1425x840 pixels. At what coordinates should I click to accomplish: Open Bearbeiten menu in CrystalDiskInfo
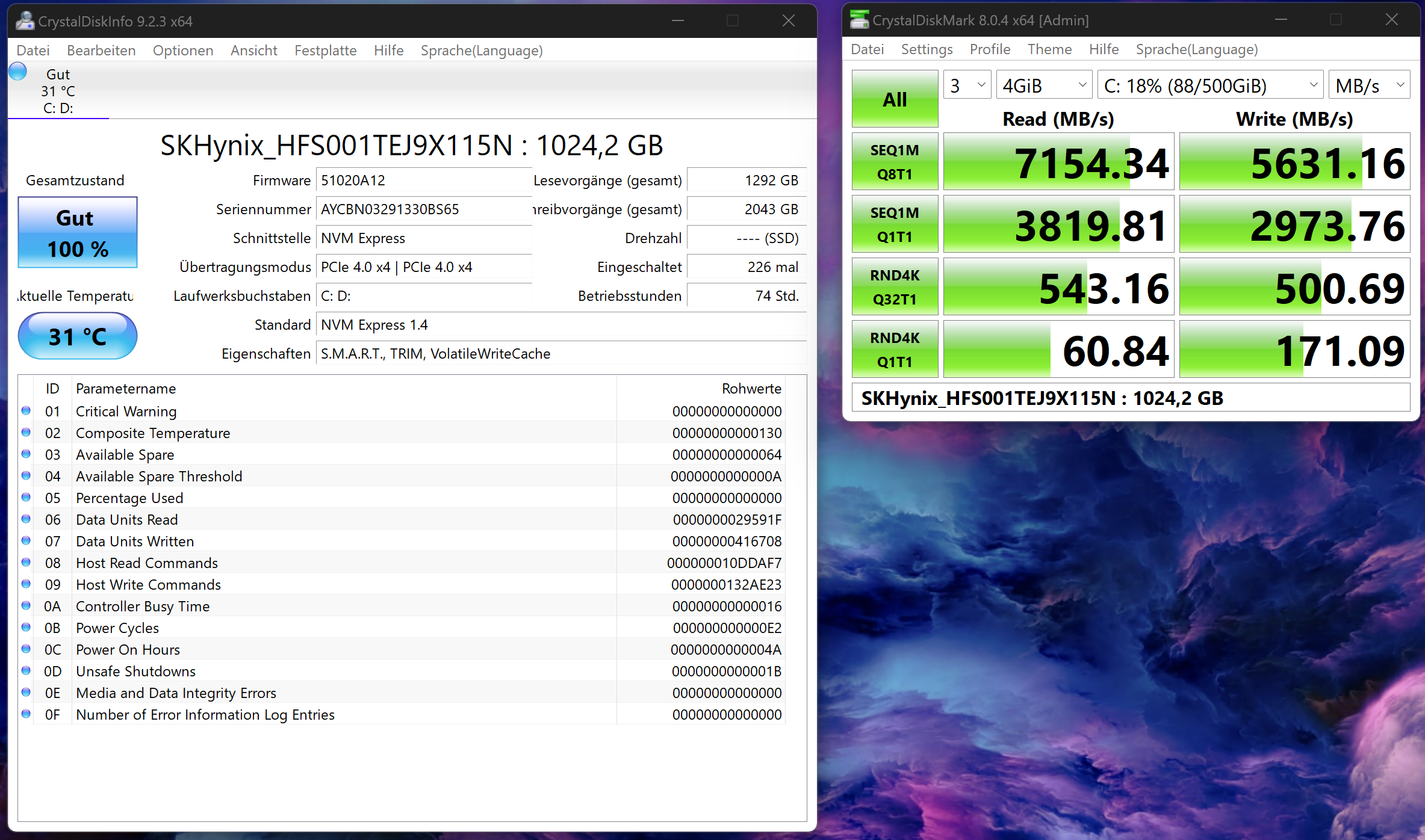pyautogui.click(x=101, y=51)
